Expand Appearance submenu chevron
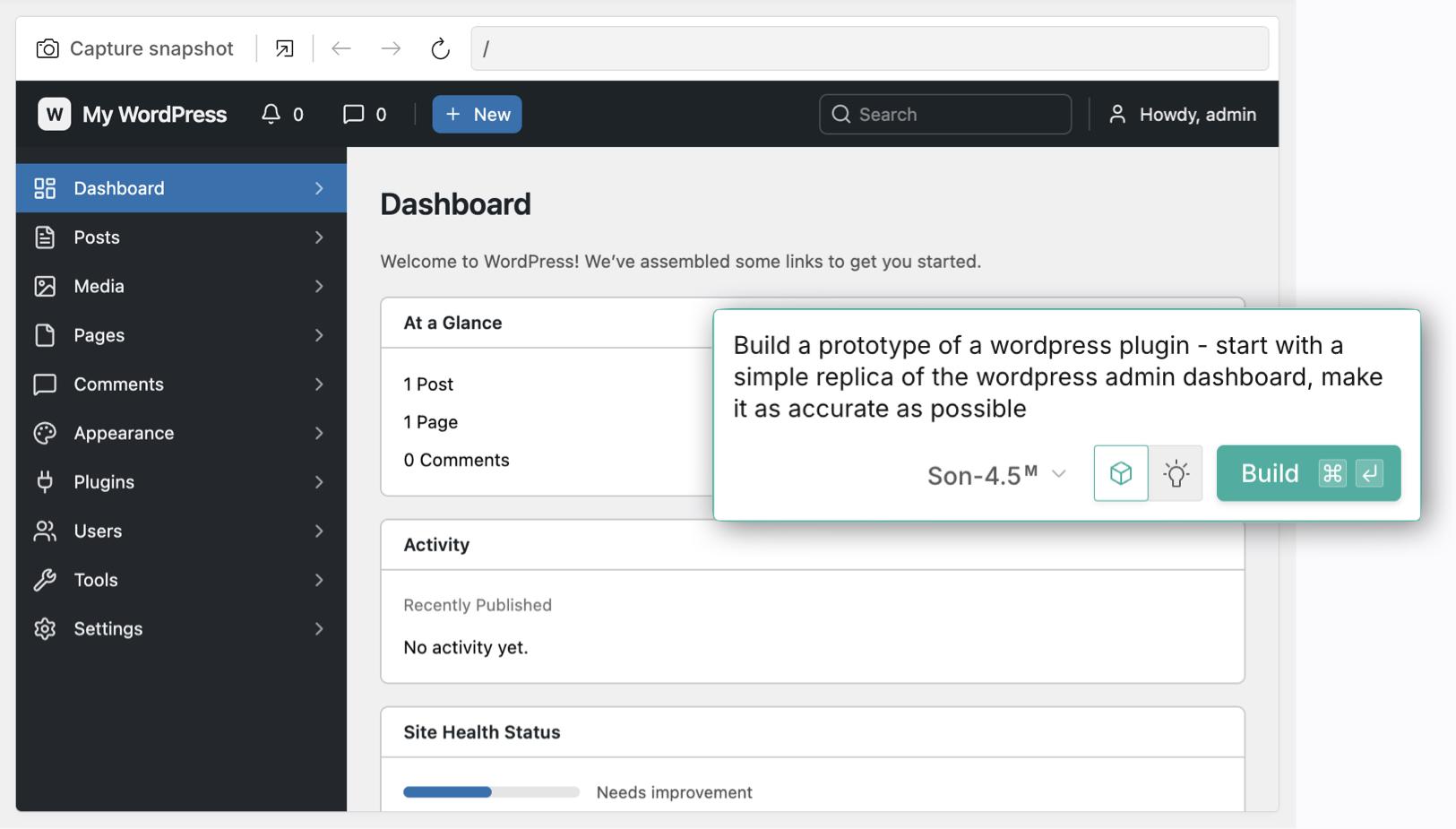1456x829 pixels. point(319,433)
